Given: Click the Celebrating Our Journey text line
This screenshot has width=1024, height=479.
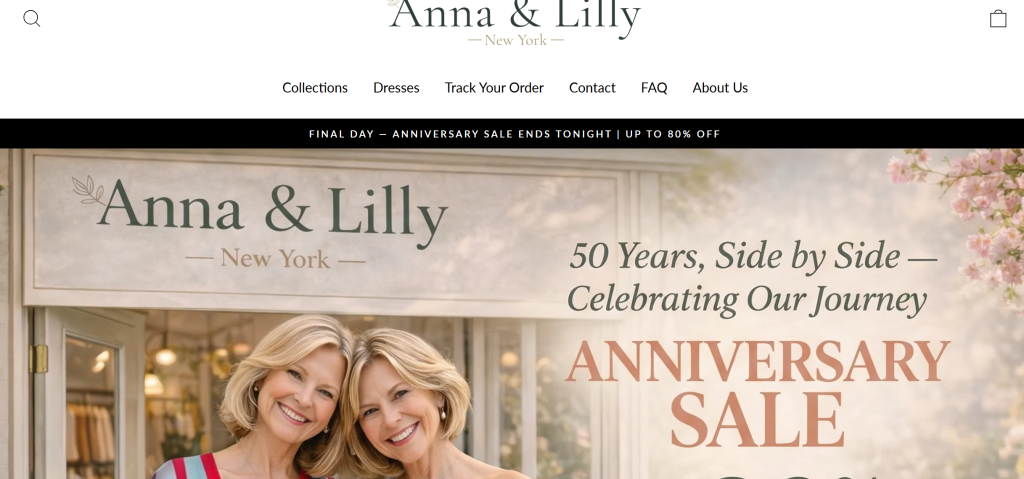Looking at the screenshot, I should point(746,300).
